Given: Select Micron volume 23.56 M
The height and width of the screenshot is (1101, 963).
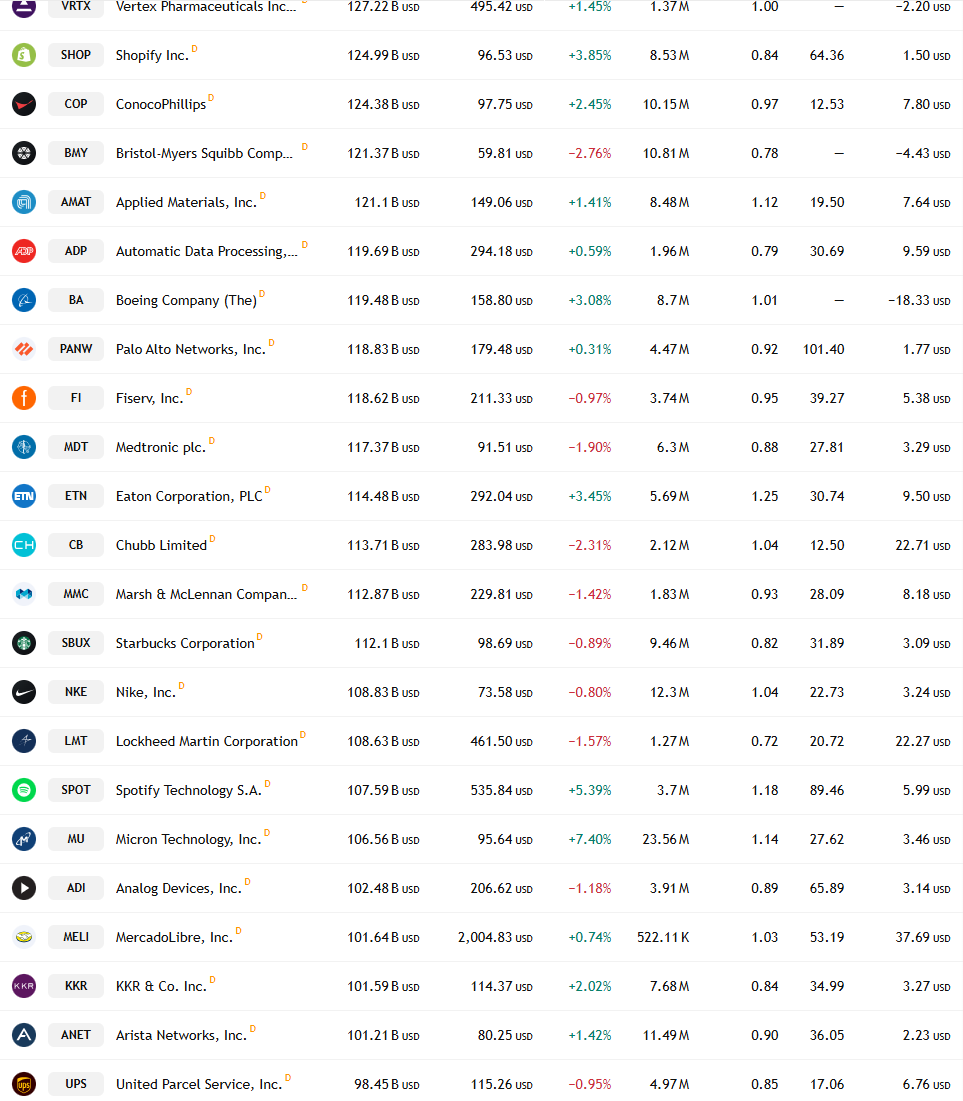Looking at the screenshot, I should tap(666, 839).
